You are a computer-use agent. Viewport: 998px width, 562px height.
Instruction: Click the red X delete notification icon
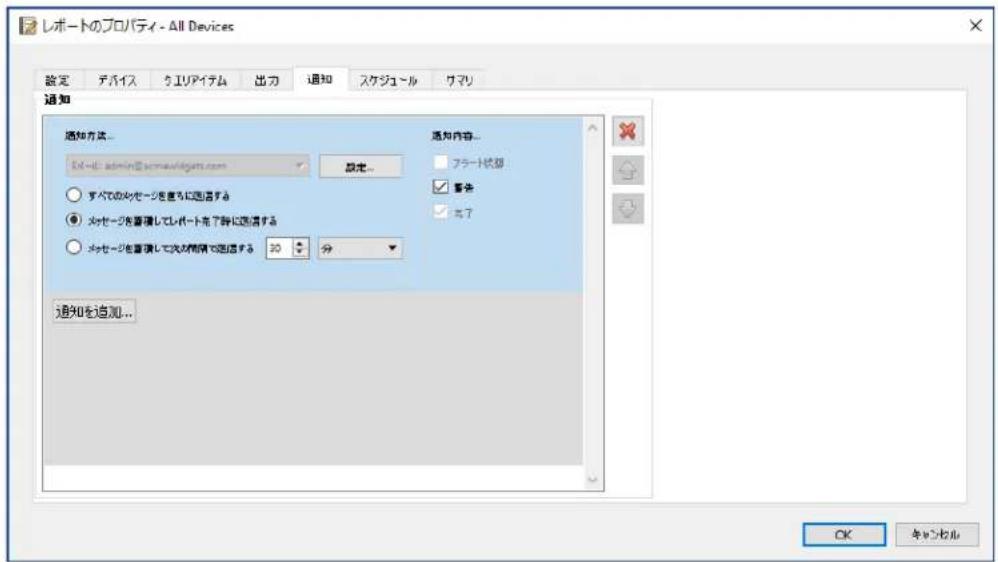(628, 131)
